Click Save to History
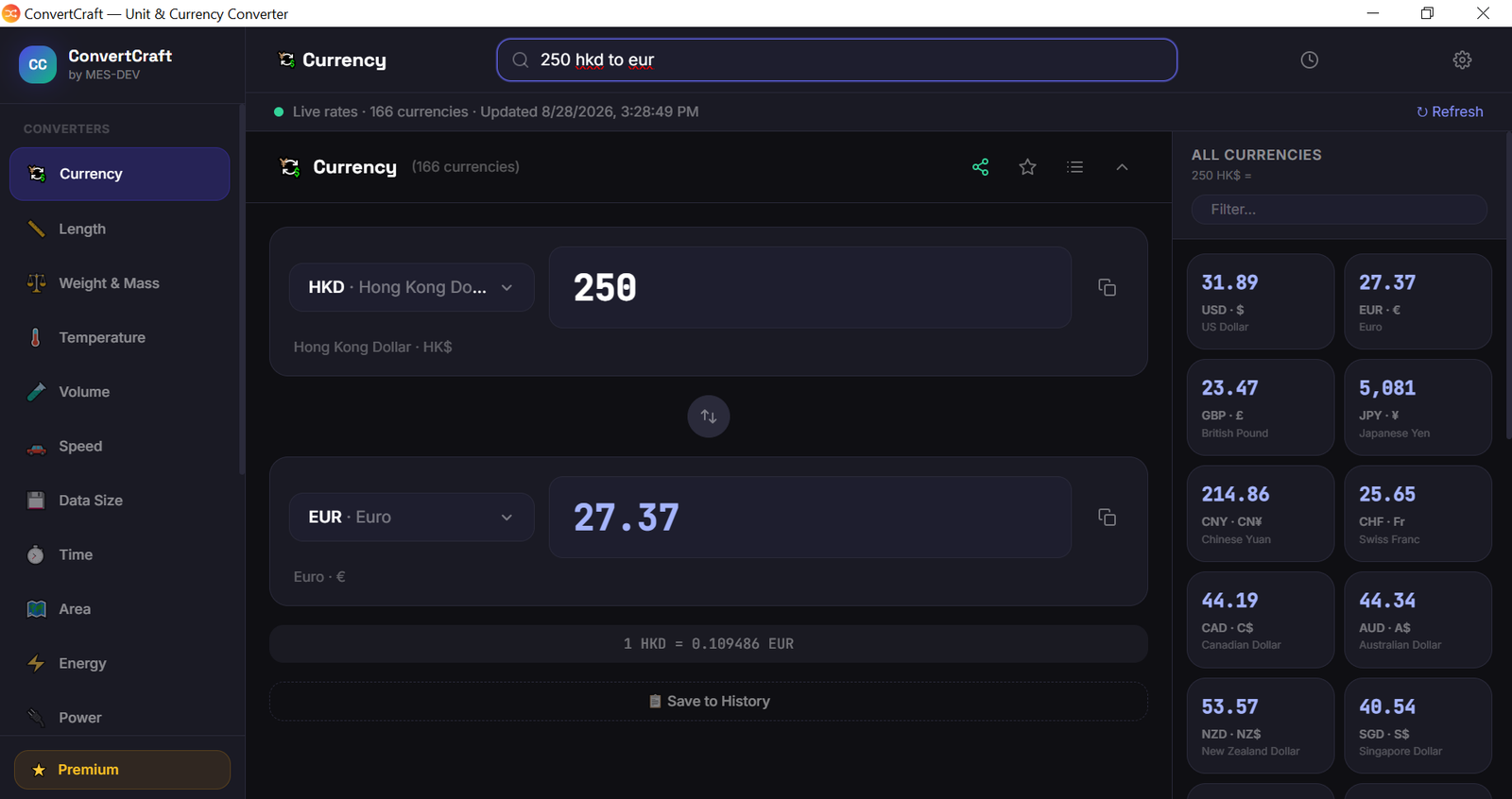The height and width of the screenshot is (799, 1512). tap(709, 702)
